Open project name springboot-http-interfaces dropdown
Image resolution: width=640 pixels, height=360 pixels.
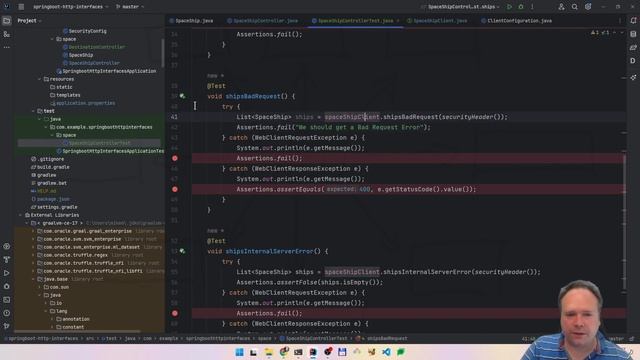pos(70,7)
